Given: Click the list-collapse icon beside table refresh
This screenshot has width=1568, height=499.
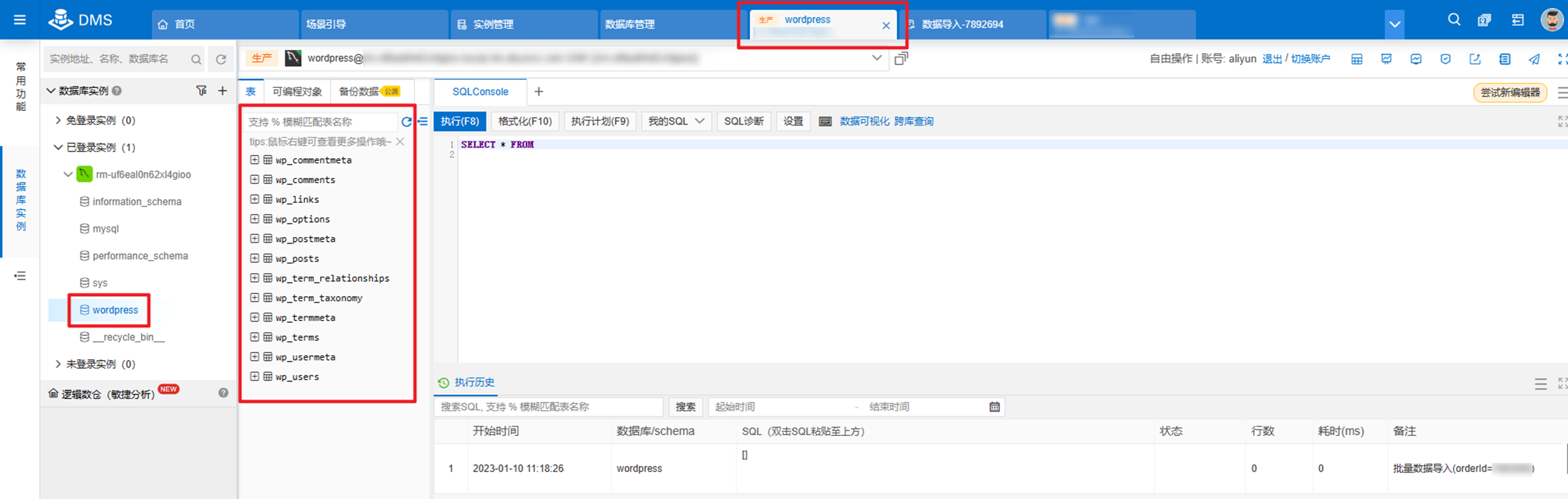Looking at the screenshot, I should click(423, 121).
